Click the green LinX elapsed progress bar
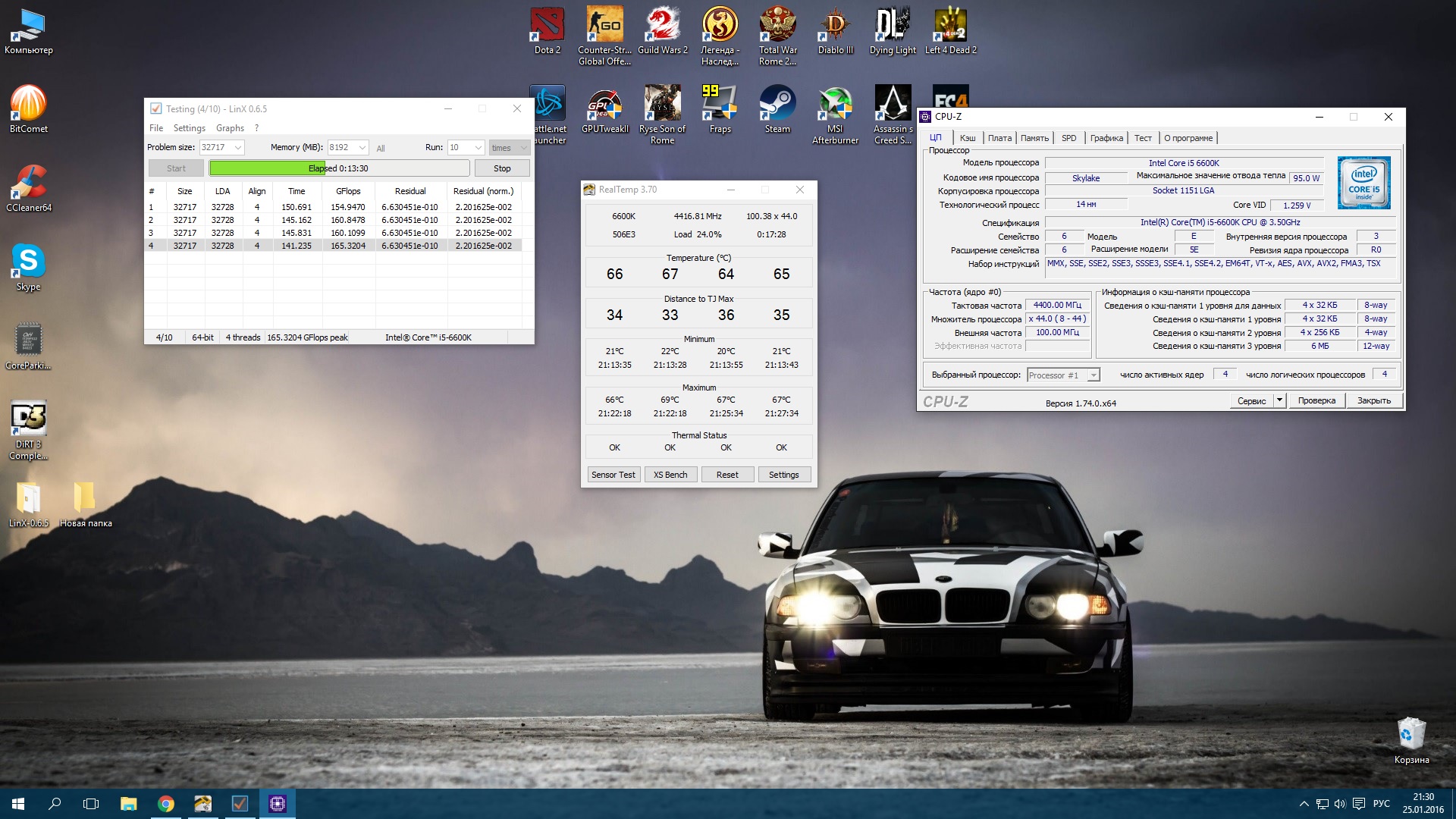 pyautogui.click(x=265, y=168)
